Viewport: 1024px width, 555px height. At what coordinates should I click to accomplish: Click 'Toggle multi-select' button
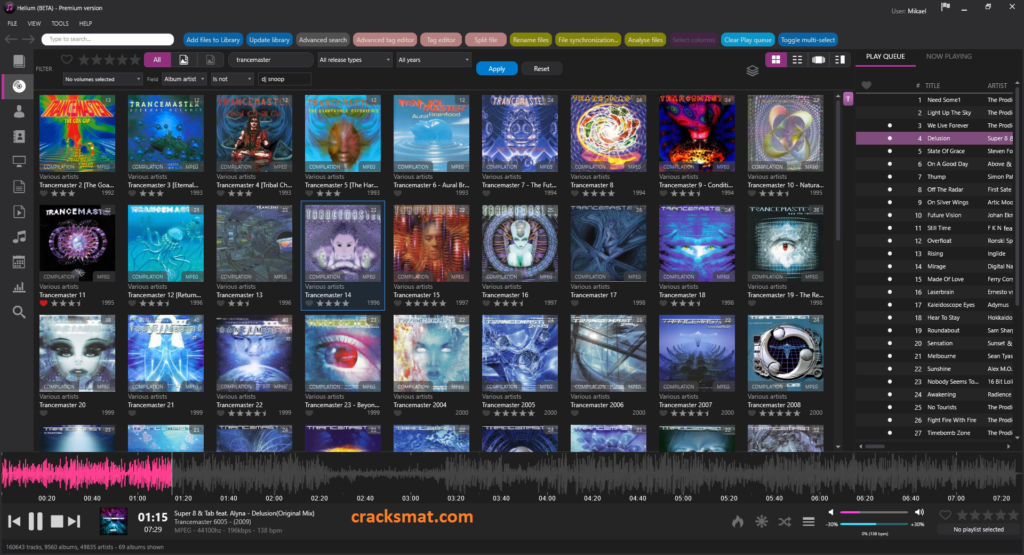(x=808, y=40)
